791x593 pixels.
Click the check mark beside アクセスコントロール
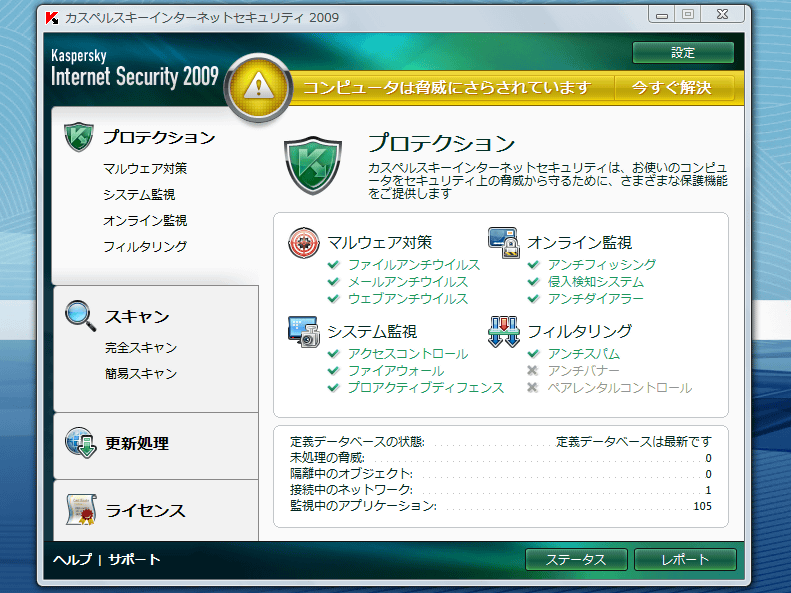[333, 353]
